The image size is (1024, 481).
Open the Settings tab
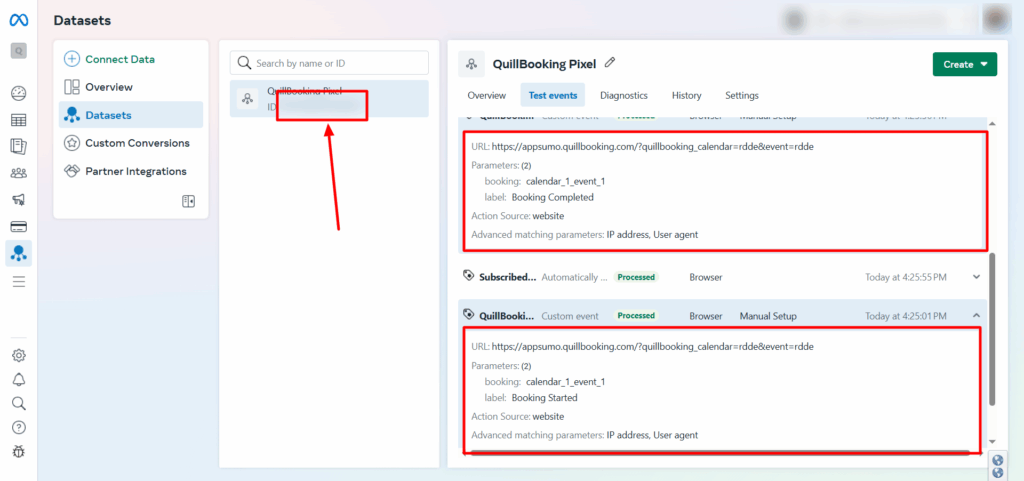[x=741, y=95]
